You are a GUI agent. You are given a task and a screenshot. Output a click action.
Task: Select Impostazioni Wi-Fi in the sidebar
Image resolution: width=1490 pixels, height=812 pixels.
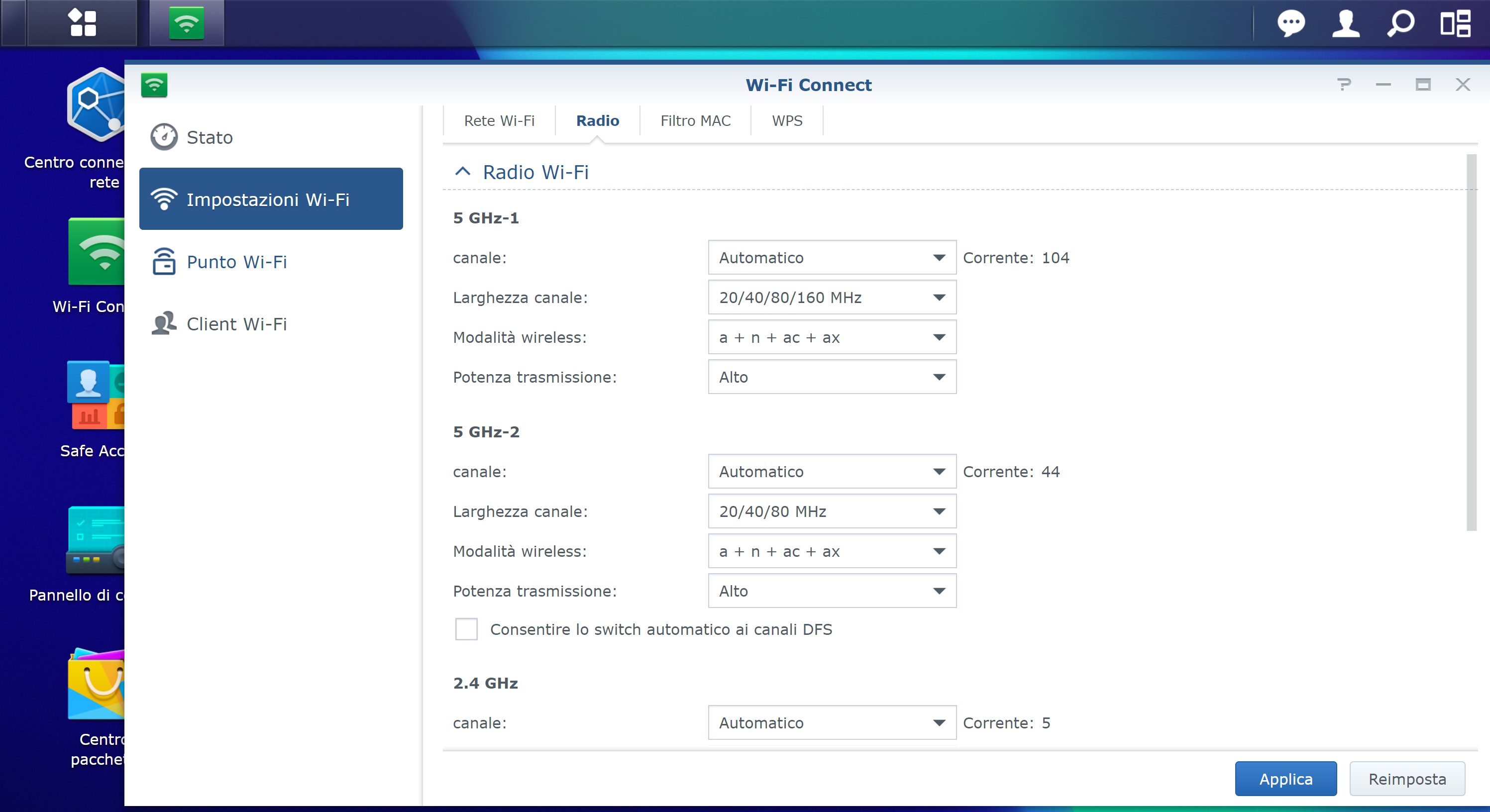click(x=271, y=199)
